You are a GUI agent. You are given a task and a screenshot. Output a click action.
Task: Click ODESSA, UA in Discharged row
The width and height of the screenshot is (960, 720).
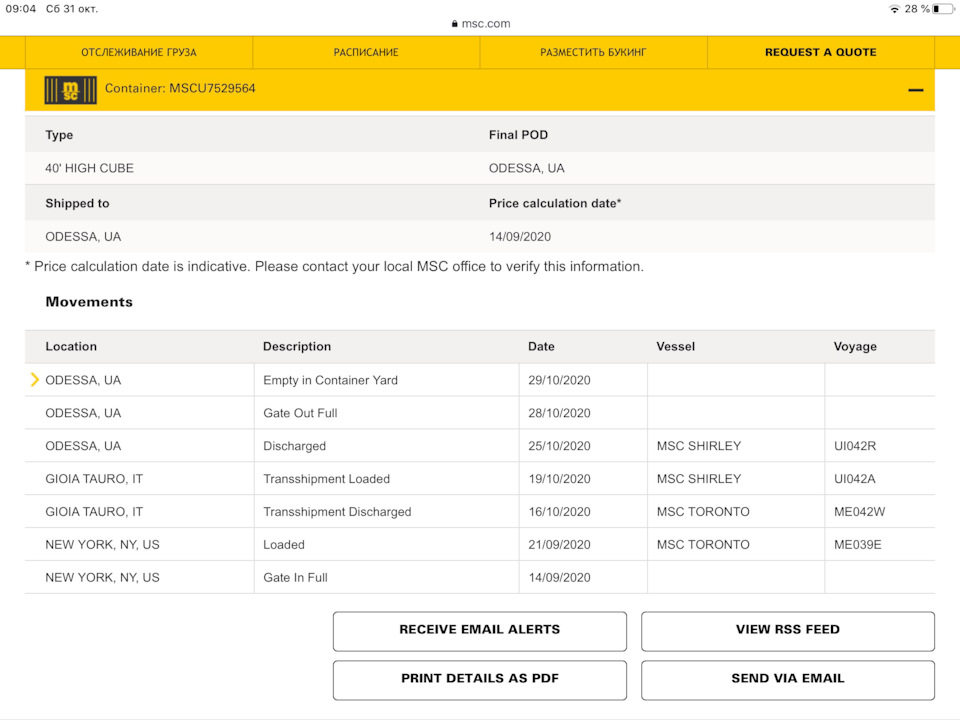point(83,446)
